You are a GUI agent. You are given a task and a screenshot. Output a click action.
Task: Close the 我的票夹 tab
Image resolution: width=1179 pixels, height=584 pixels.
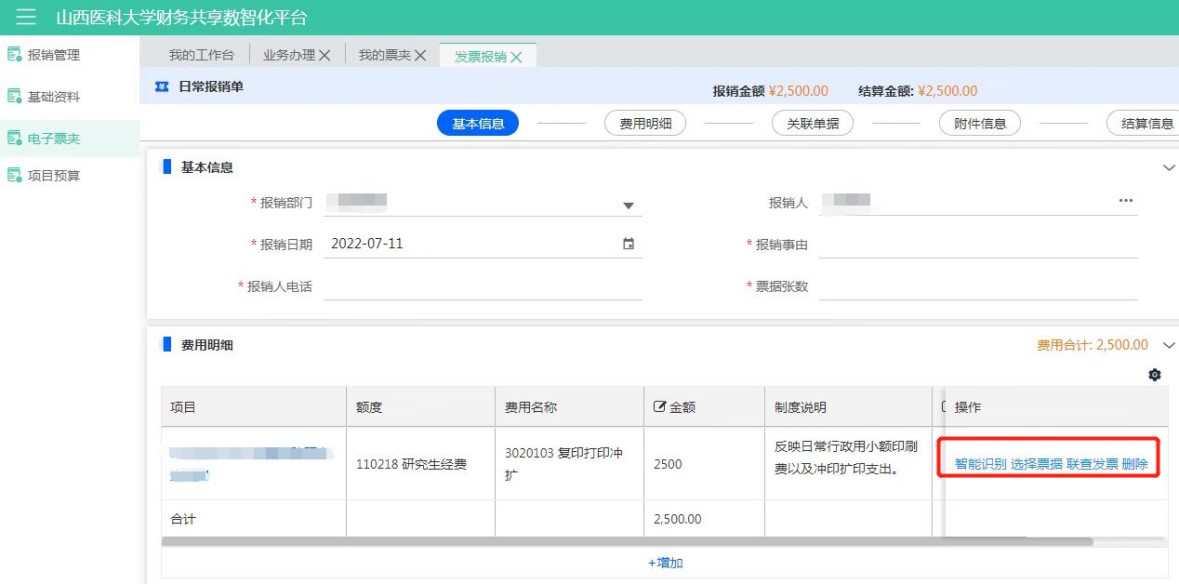tap(421, 56)
